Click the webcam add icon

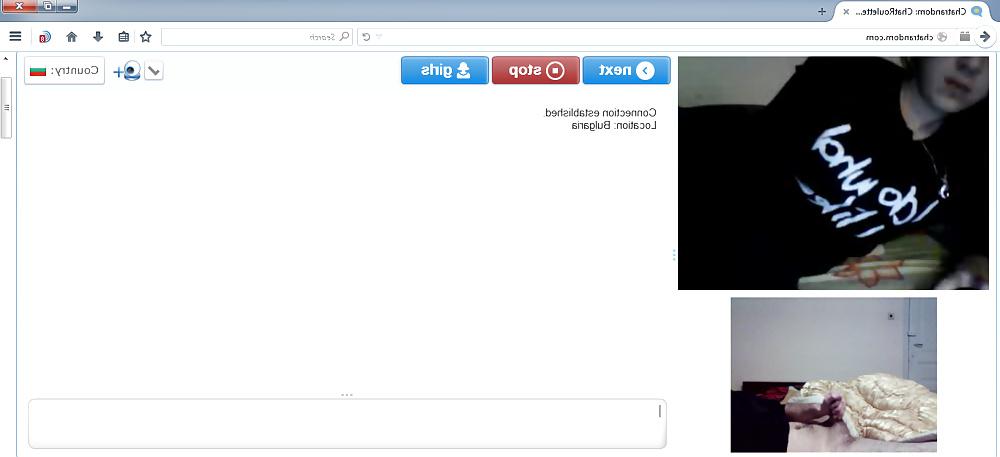point(127,70)
